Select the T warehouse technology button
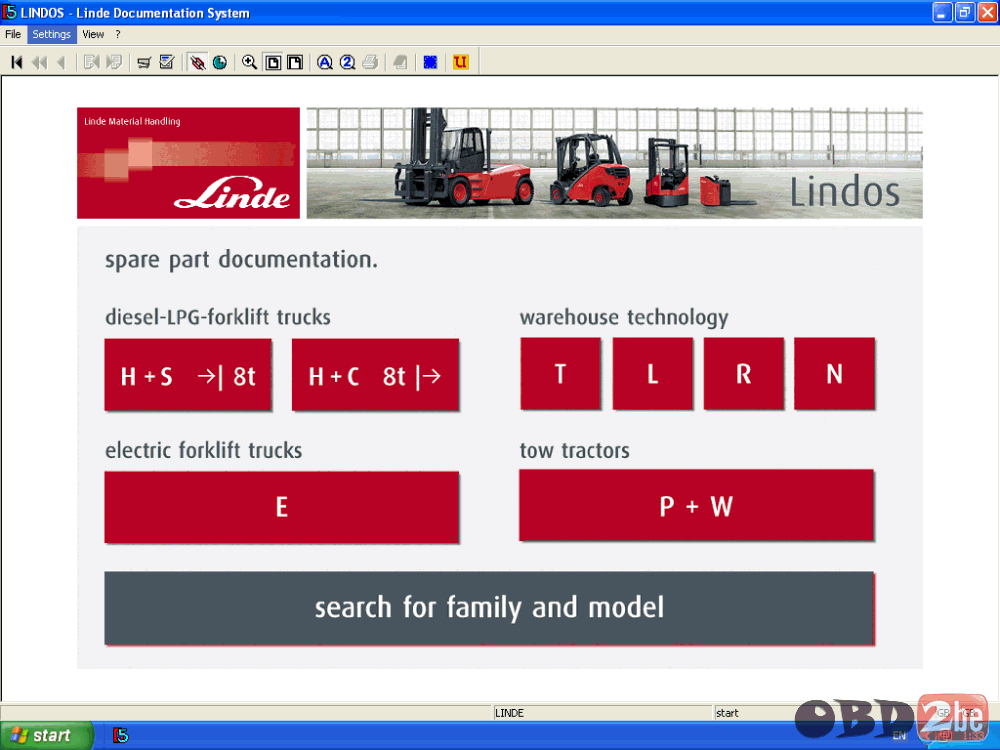 pyautogui.click(x=561, y=374)
